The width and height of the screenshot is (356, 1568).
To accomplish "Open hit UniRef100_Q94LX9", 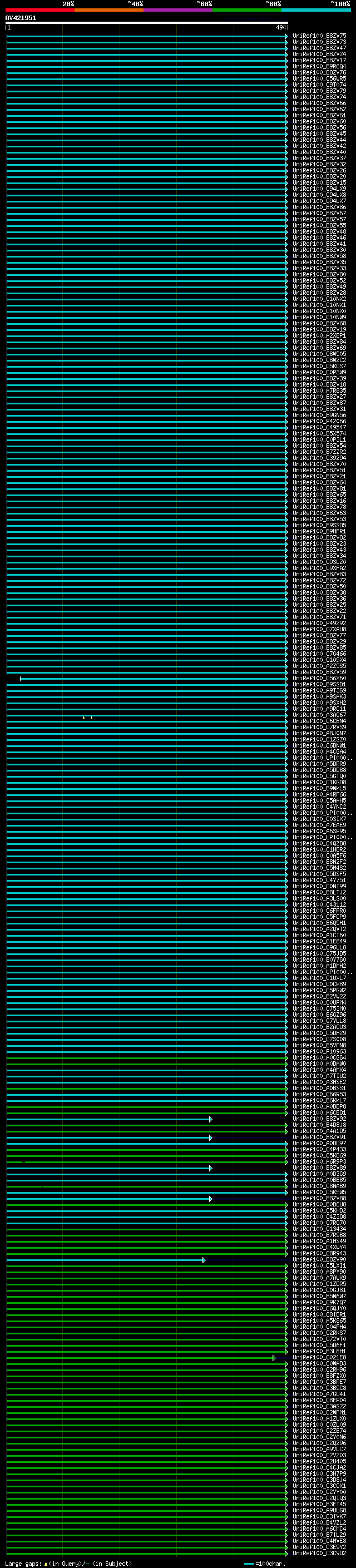I will pyautogui.click(x=319, y=189).
